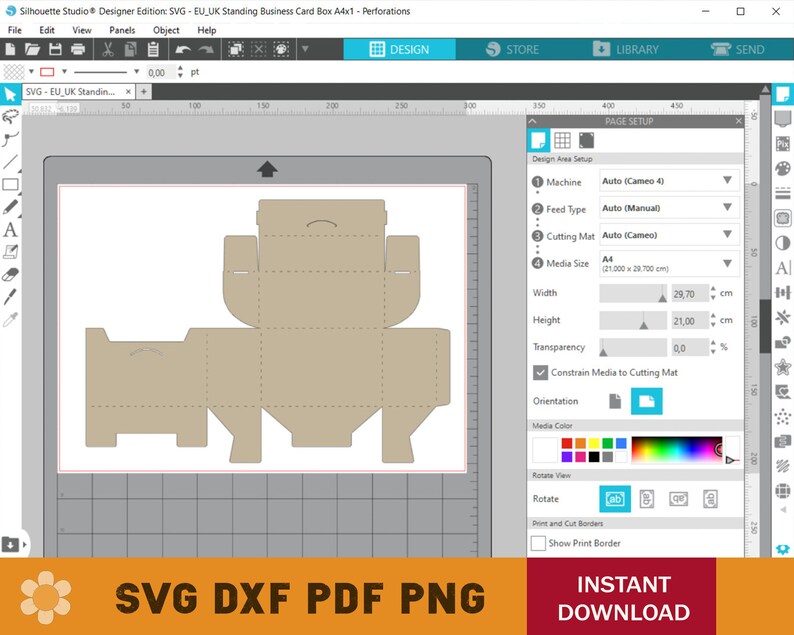Select the Freehand pencil tool
Screen dimensions: 794x635
pos(10,207)
